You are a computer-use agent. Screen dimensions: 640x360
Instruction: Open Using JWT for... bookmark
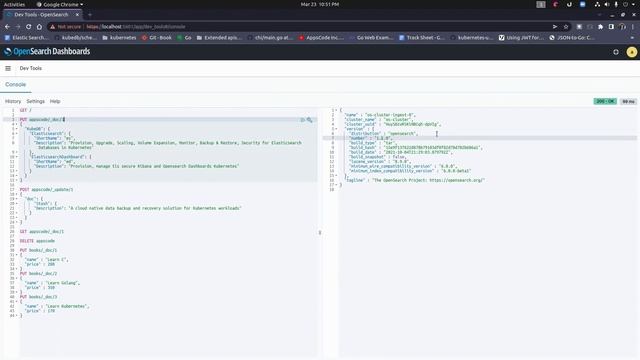(521, 38)
